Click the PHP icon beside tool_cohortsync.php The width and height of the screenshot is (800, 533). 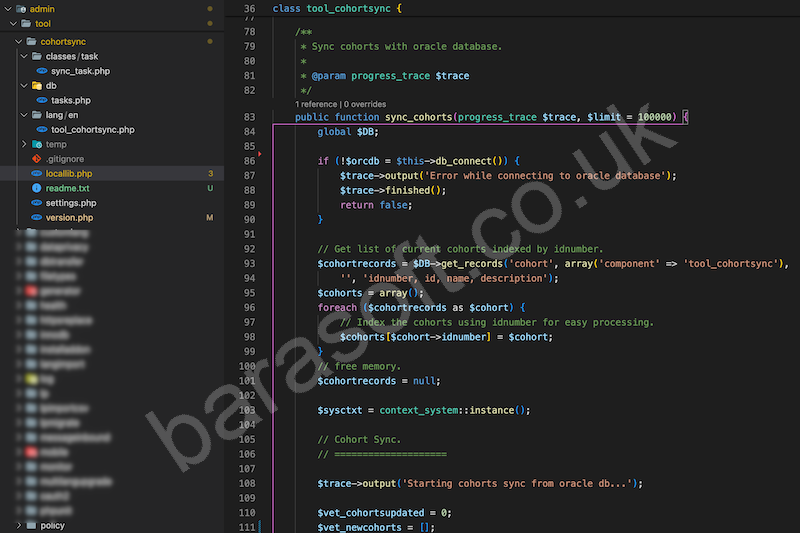[x=42, y=130]
